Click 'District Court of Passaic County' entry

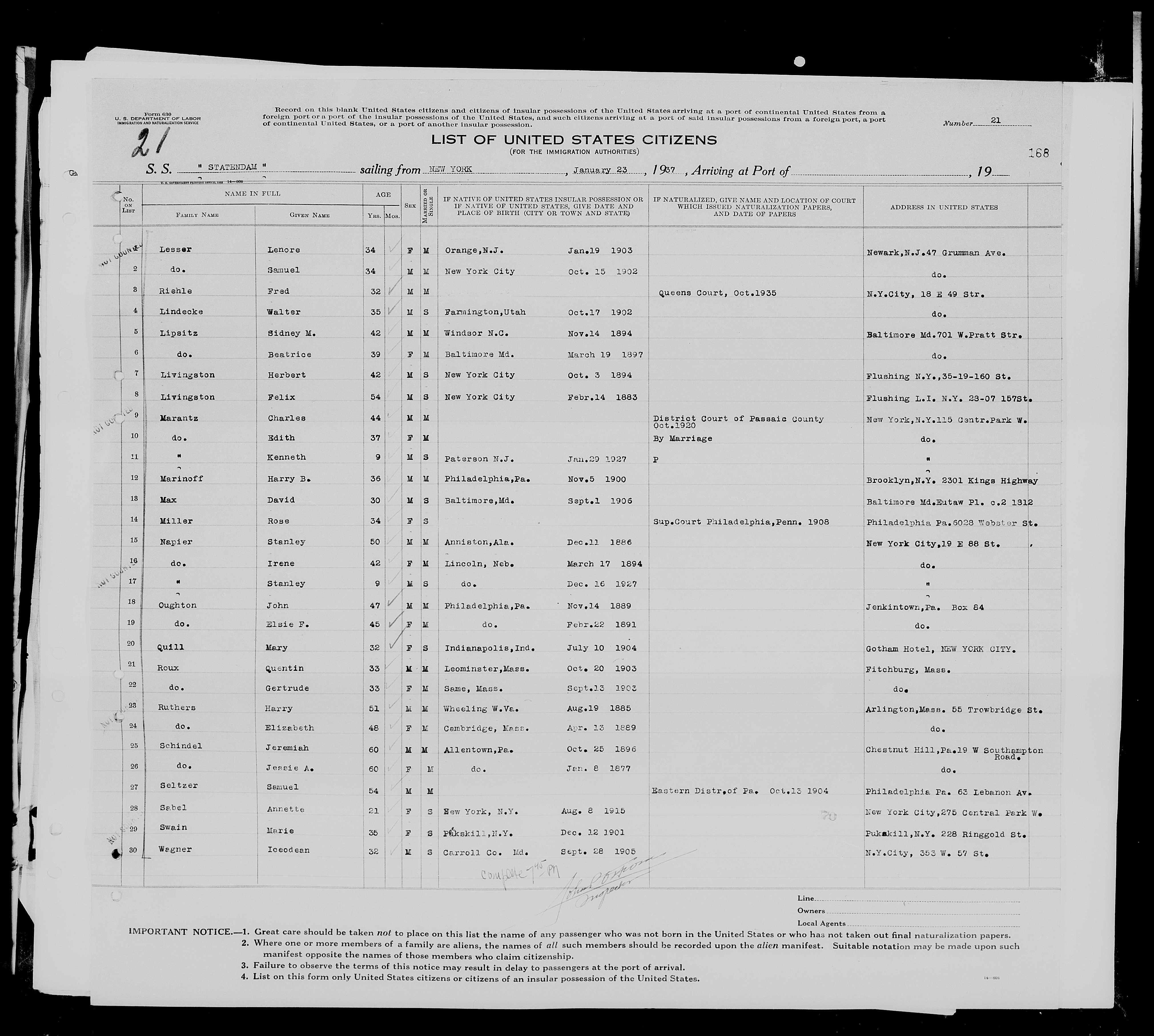pyautogui.click(x=738, y=419)
